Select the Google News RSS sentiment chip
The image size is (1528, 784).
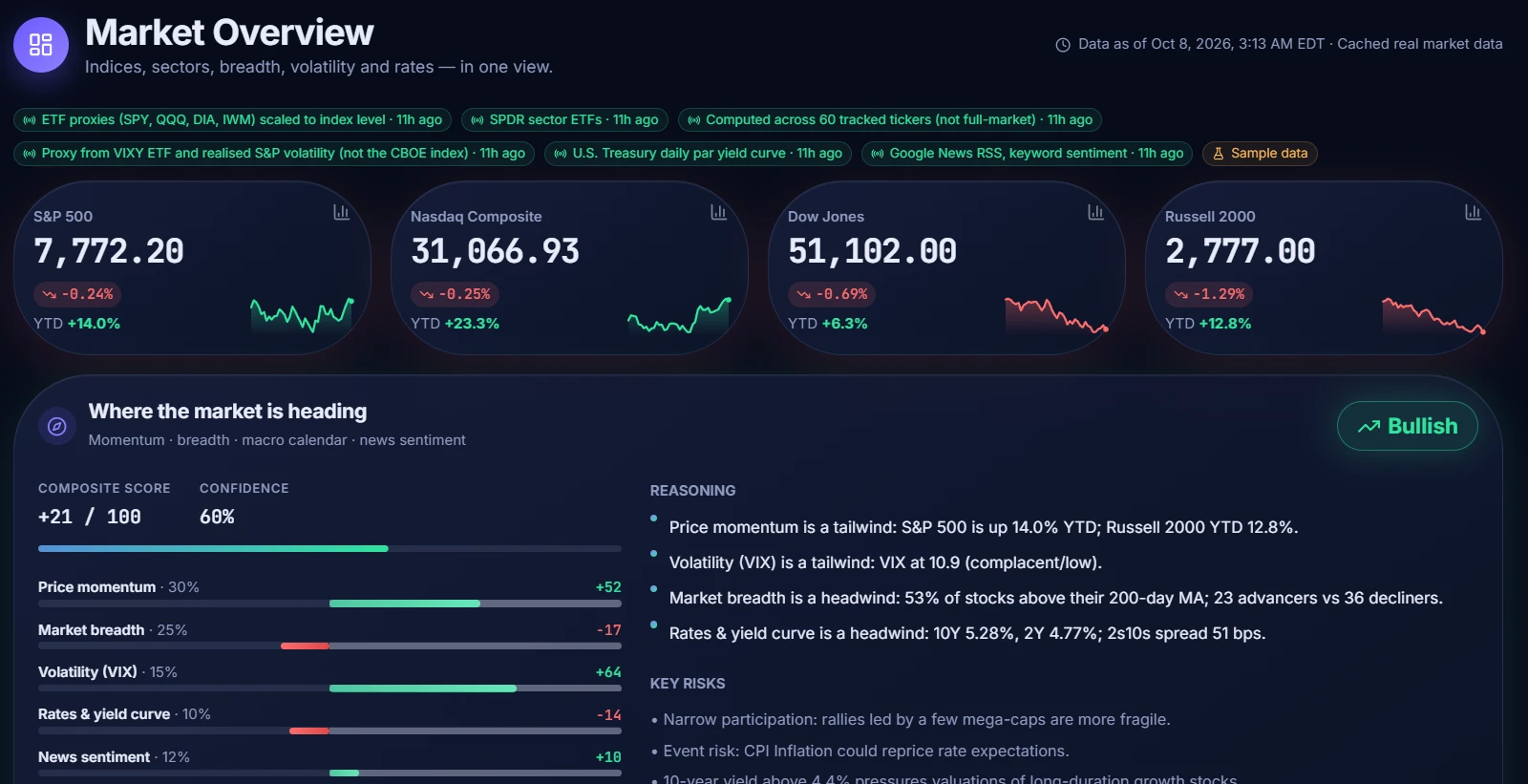coord(1027,154)
